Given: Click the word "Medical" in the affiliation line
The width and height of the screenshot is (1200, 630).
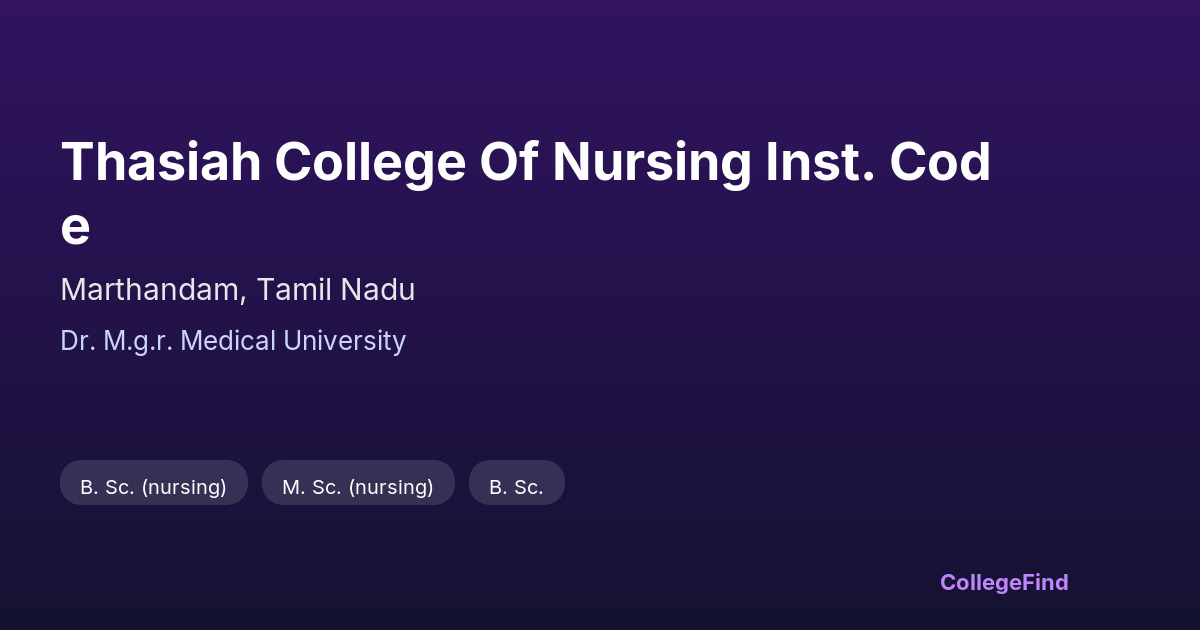Looking at the screenshot, I should (229, 341).
